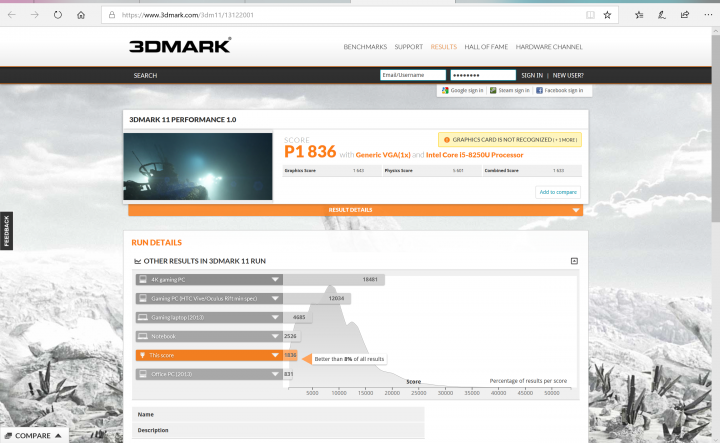Expand the This score dropdown arrow
The height and width of the screenshot is (443, 720).
tap(275, 355)
